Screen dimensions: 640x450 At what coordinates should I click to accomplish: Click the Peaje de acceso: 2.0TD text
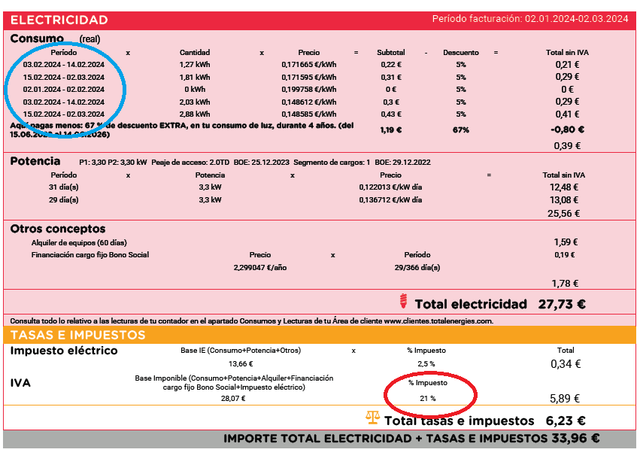190,163
